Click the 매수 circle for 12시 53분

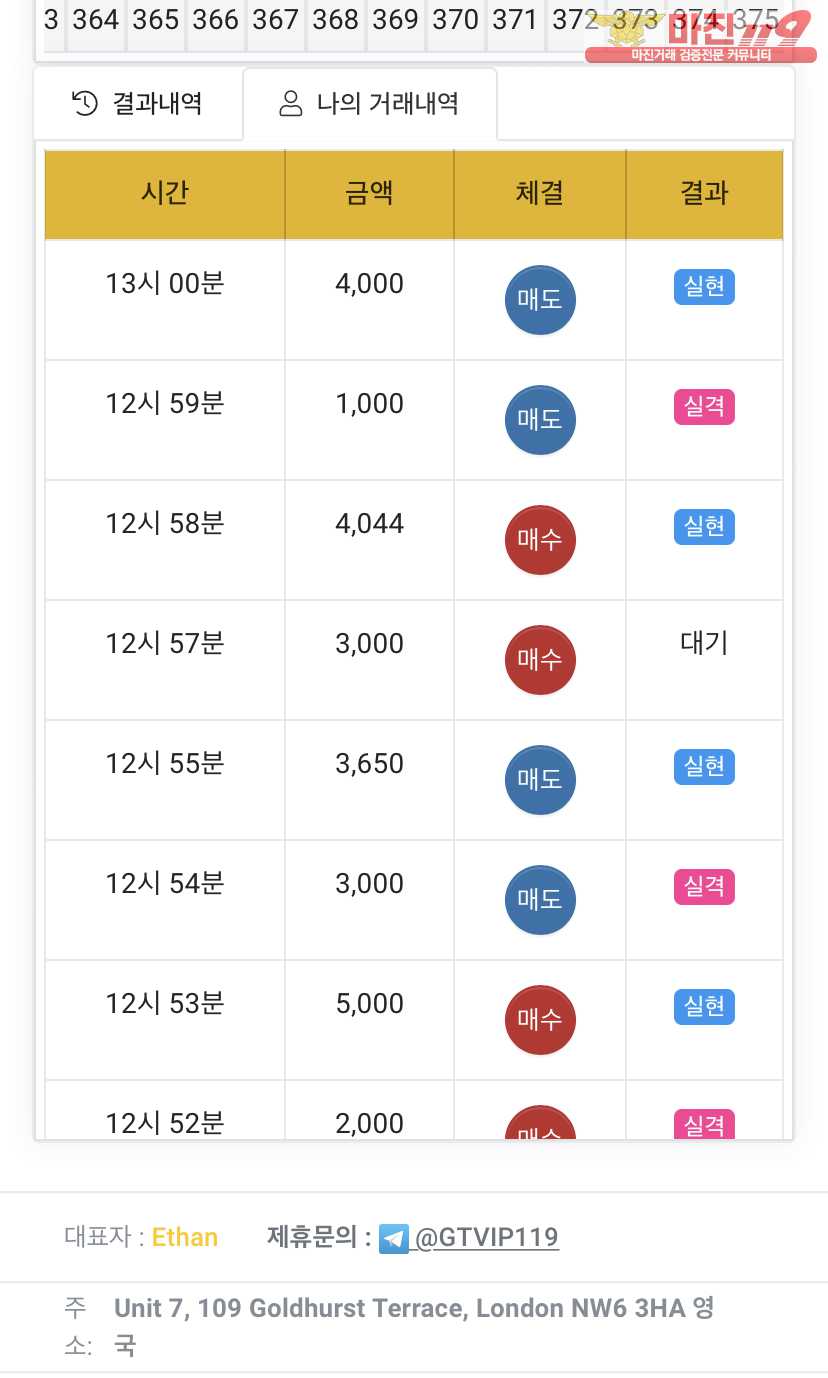pyautogui.click(x=540, y=1019)
